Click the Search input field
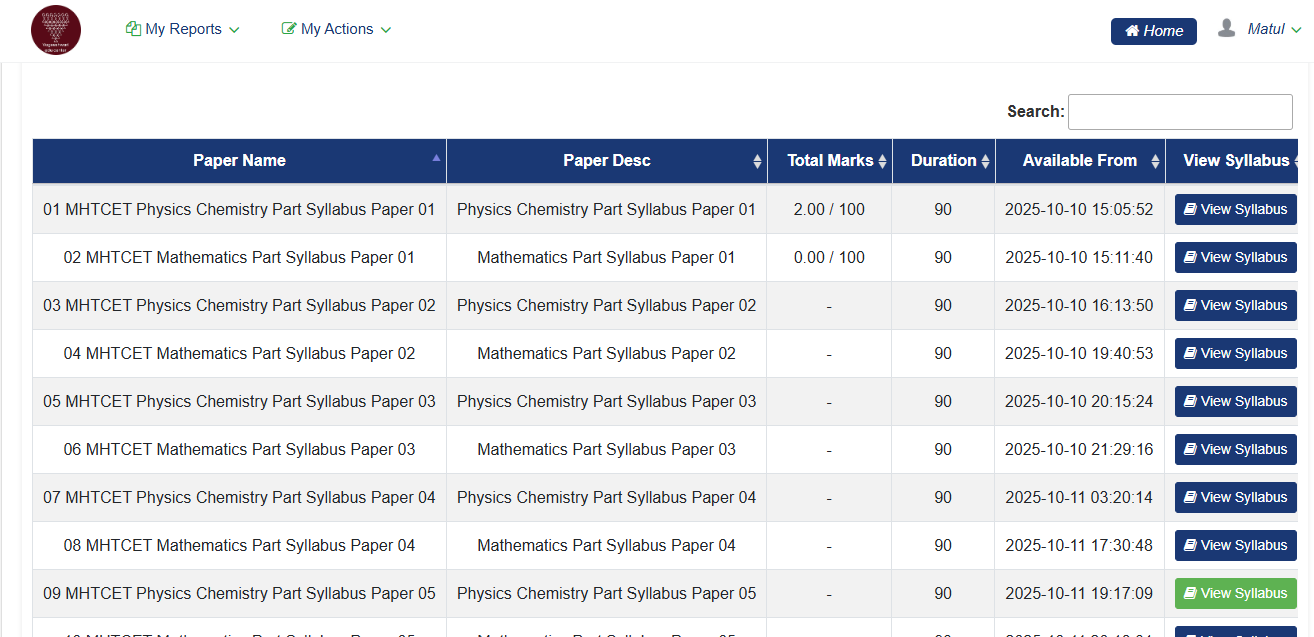 coord(1180,112)
